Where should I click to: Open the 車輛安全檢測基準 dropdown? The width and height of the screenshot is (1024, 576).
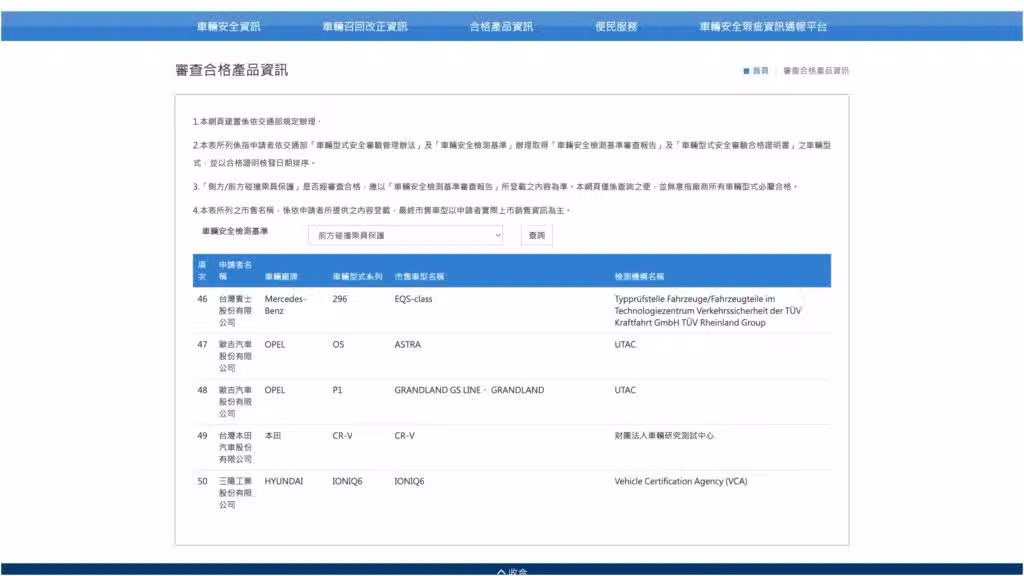click(405, 235)
